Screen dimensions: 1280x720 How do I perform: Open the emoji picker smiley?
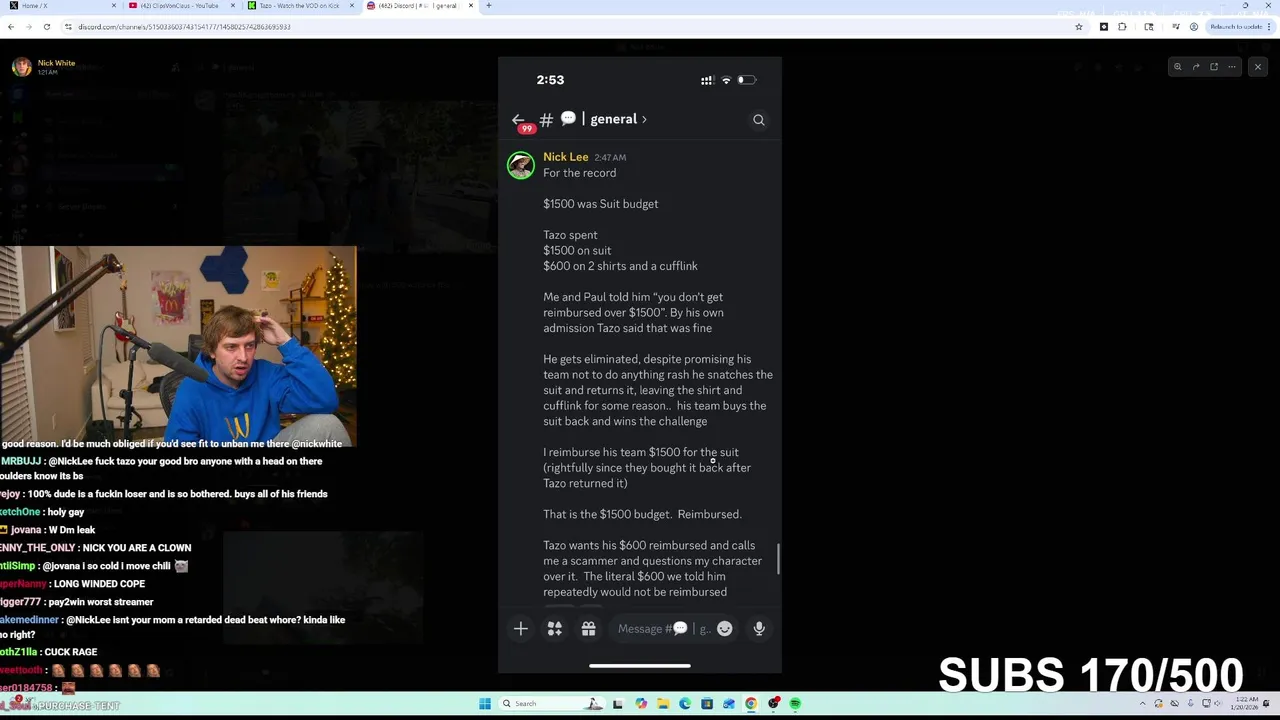coord(725,629)
